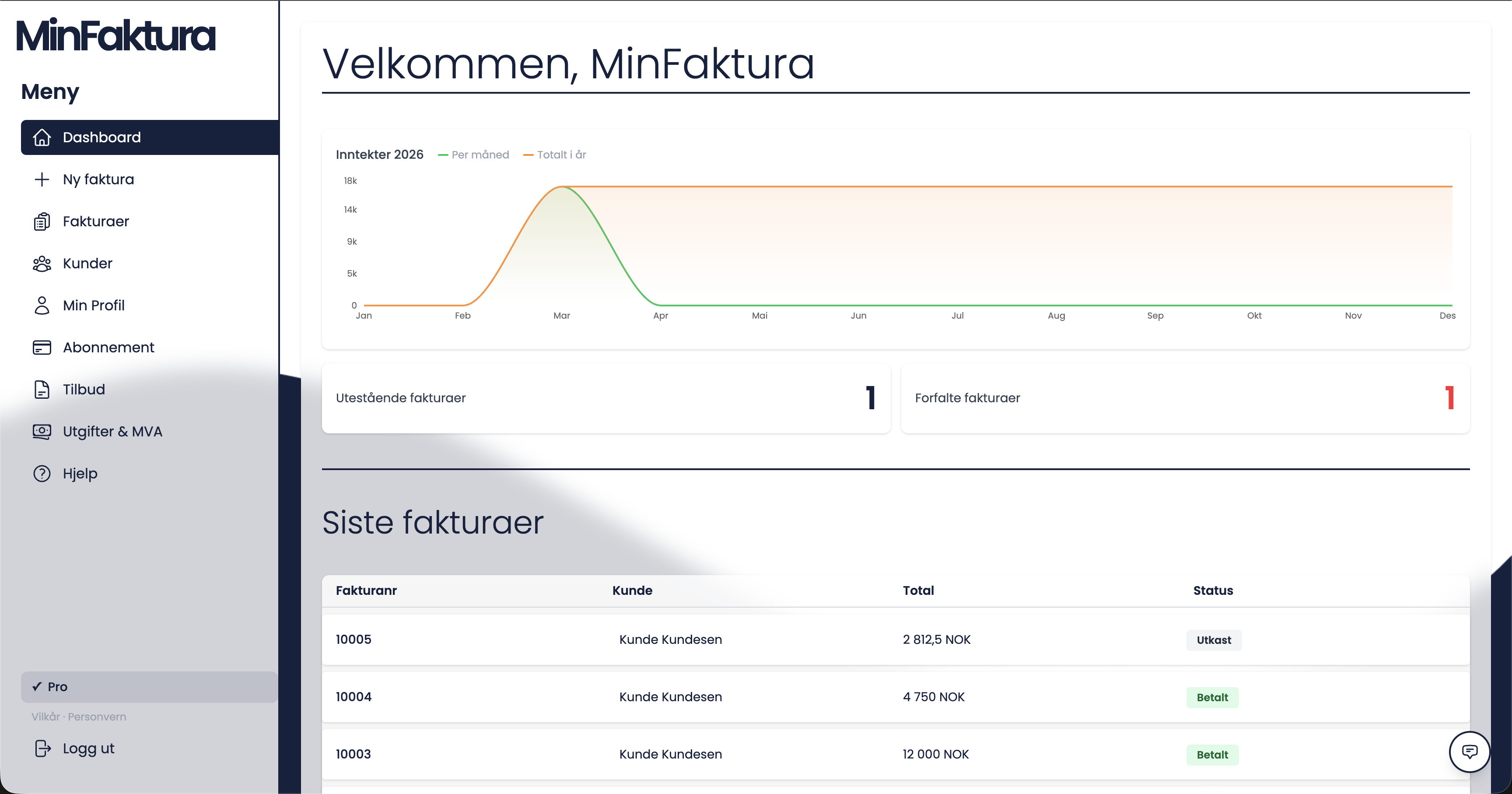Open Abonnement via the card icon

pyautogui.click(x=42, y=347)
